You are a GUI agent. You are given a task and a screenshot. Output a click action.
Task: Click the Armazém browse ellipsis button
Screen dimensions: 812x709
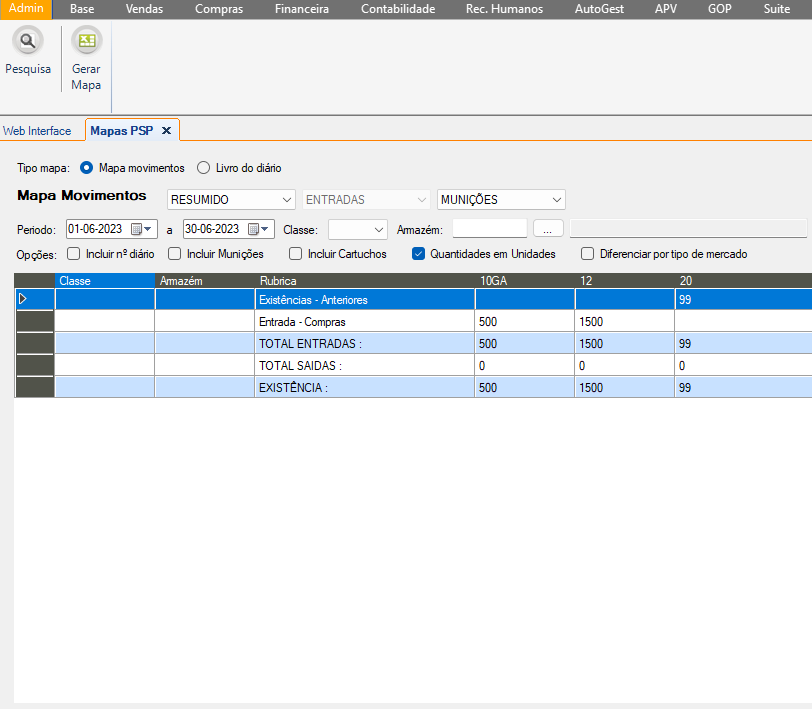(547, 229)
